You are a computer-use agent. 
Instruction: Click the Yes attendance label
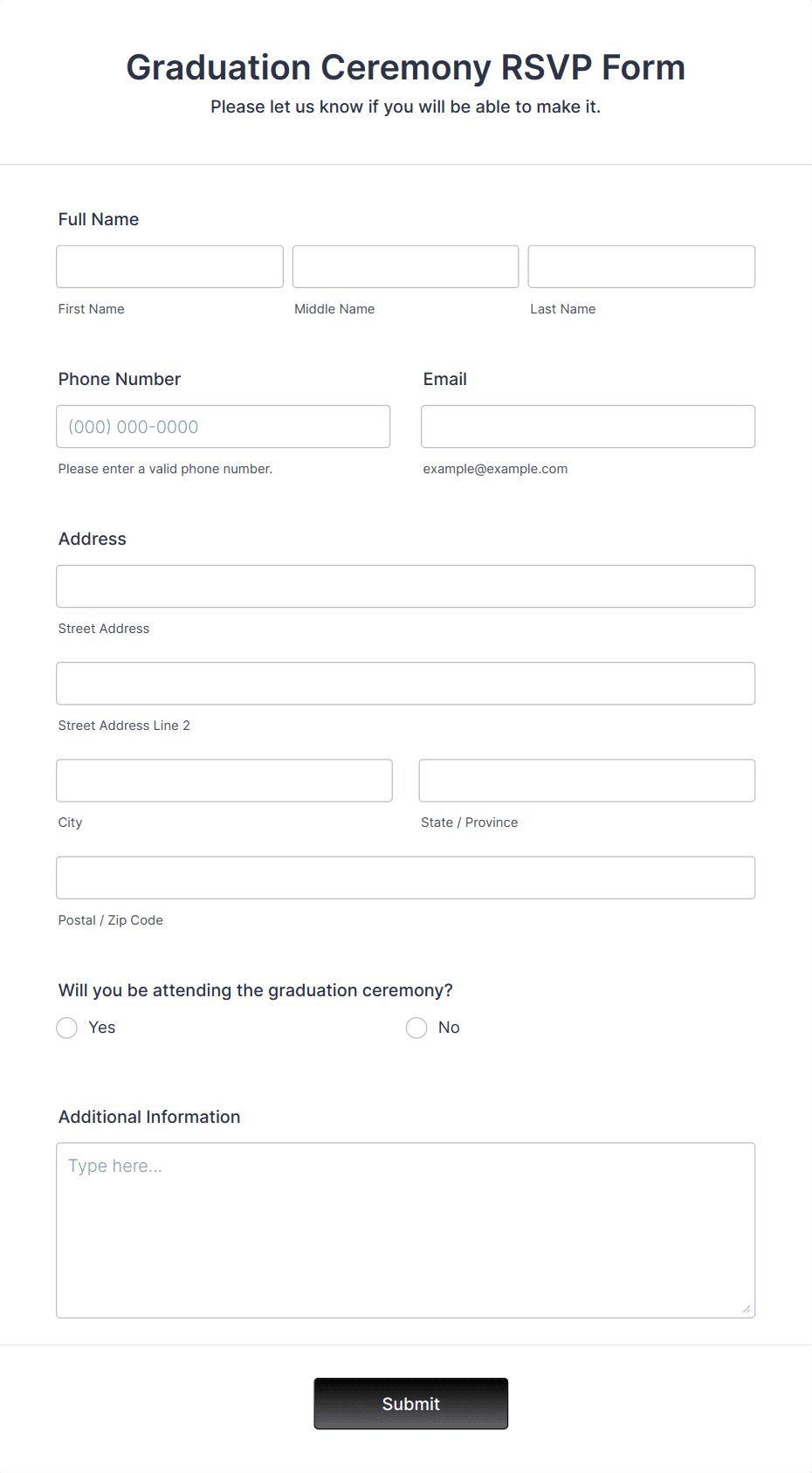[102, 1028]
